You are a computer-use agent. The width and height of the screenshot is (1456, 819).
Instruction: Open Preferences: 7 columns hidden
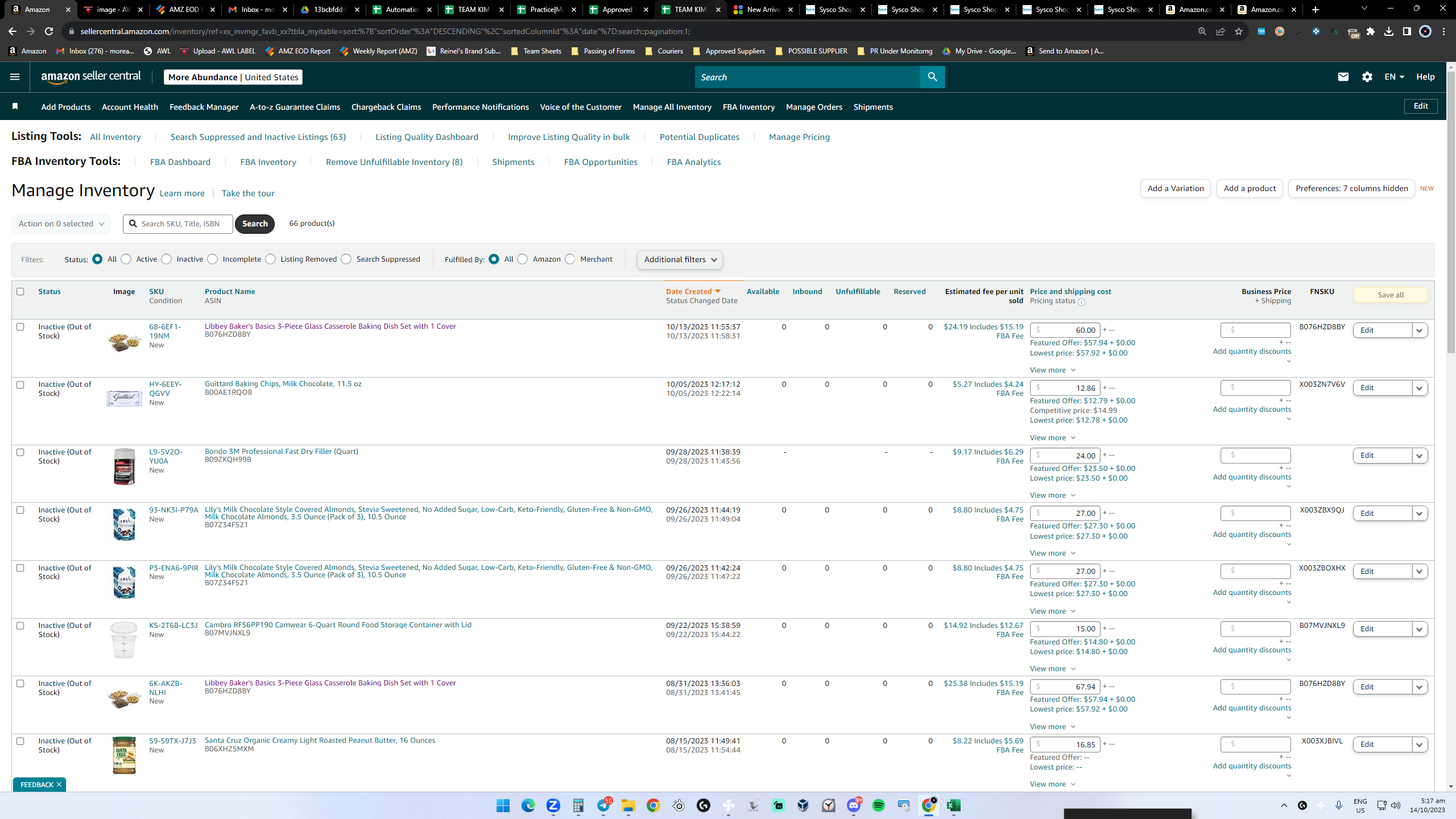pos(1351,188)
